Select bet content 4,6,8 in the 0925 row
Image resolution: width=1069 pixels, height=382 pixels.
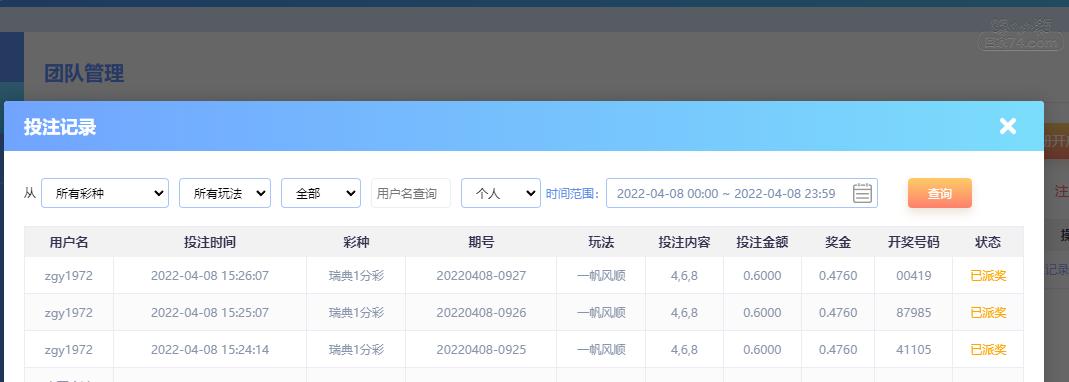pos(684,350)
